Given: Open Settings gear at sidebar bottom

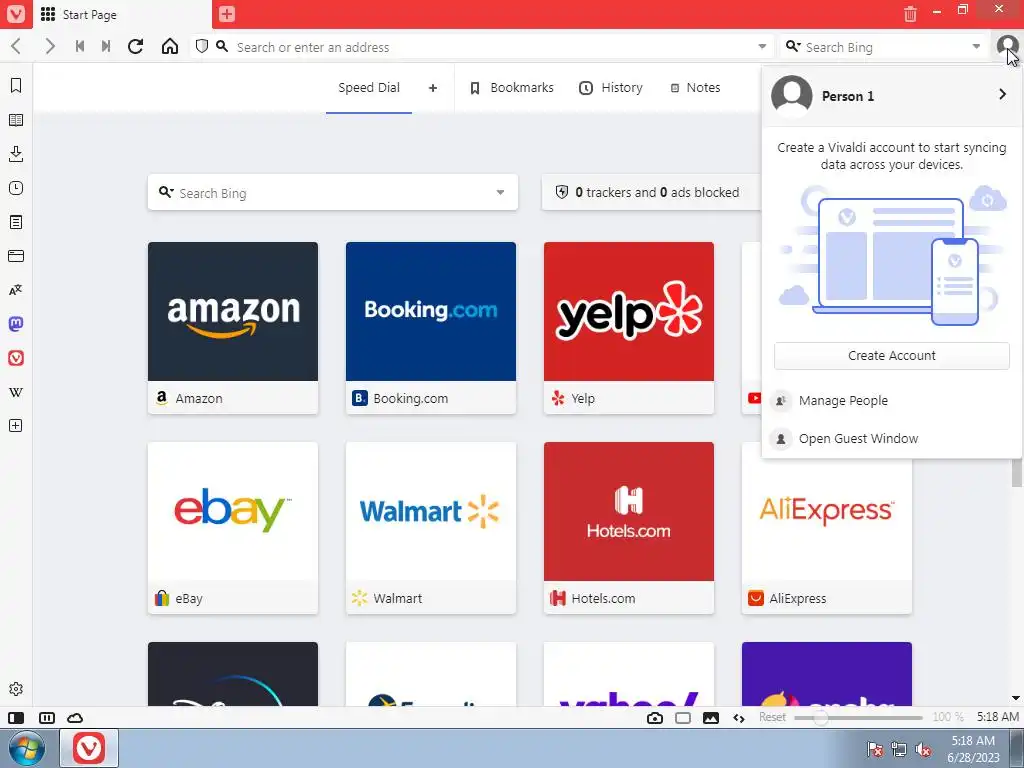Looking at the screenshot, I should click(x=16, y=689).
